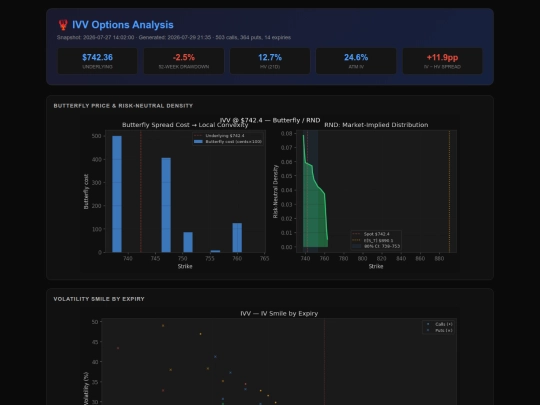Click the 'Butterfly Spread Cost → Local Convexity' subtitle

click(x=185, y=125)
